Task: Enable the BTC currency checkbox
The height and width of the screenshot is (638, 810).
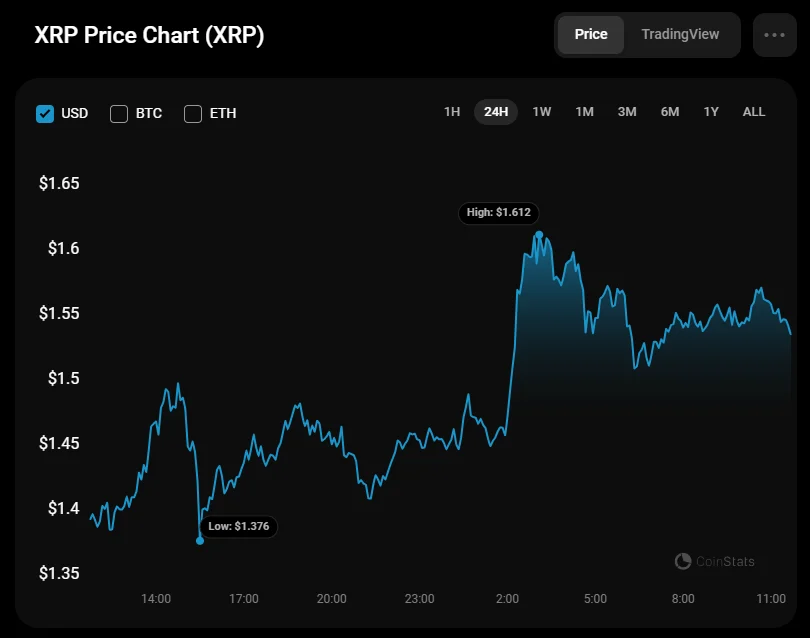Action: coord(119,113)
